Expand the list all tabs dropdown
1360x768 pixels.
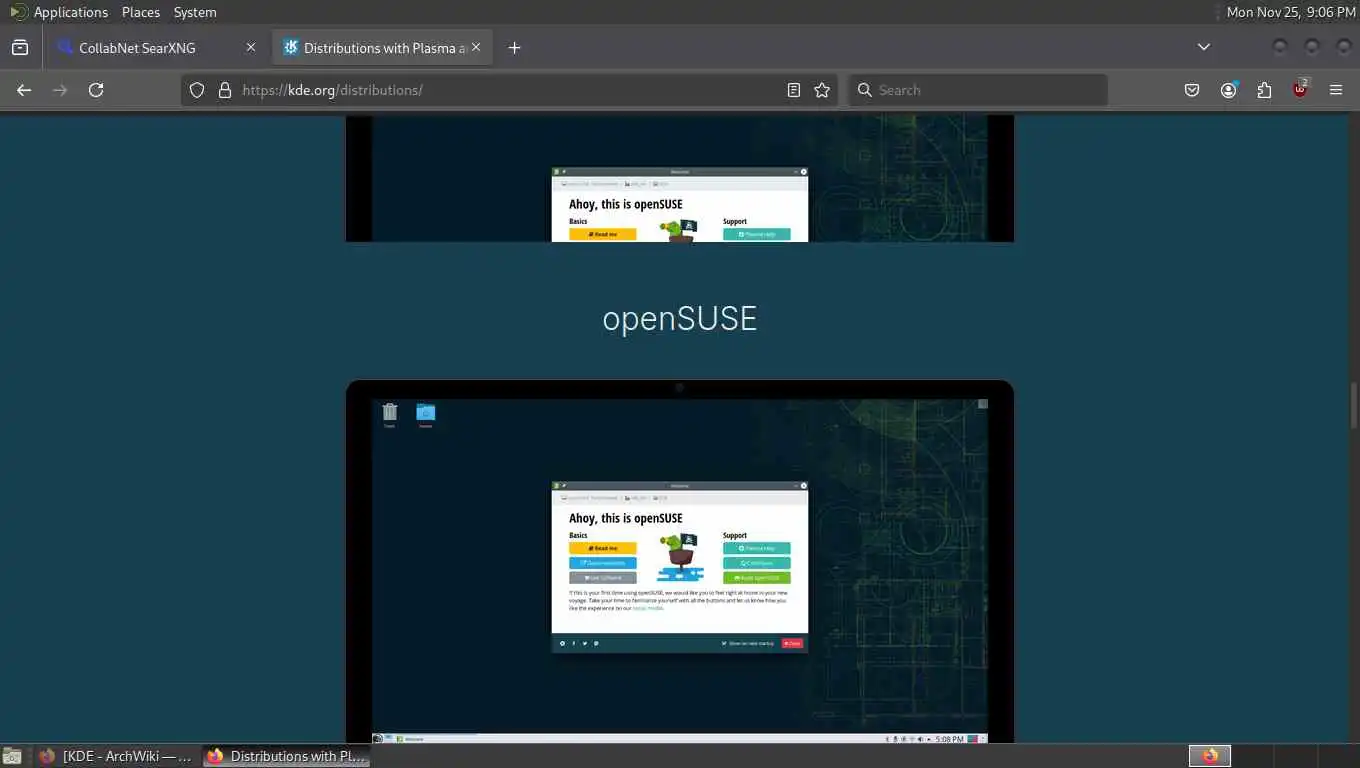point(1204,47)
